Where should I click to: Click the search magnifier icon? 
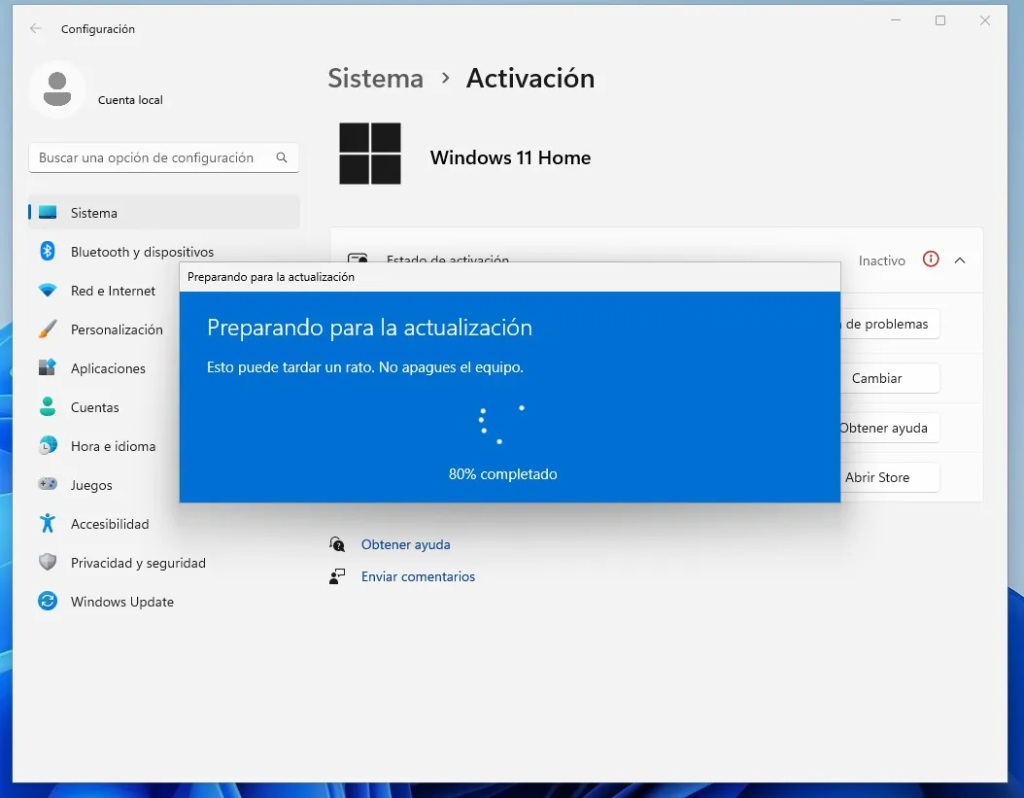tap(281, 157)
